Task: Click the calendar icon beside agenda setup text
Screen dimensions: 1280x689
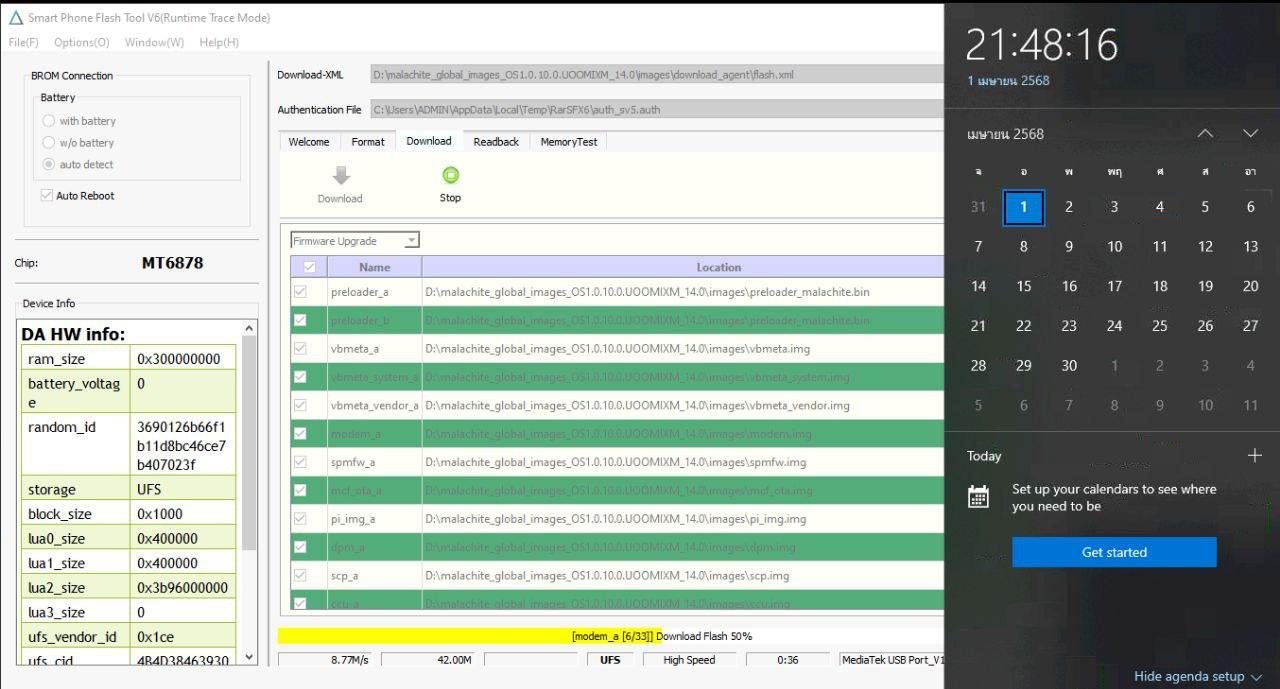Action: click(979, 497)
